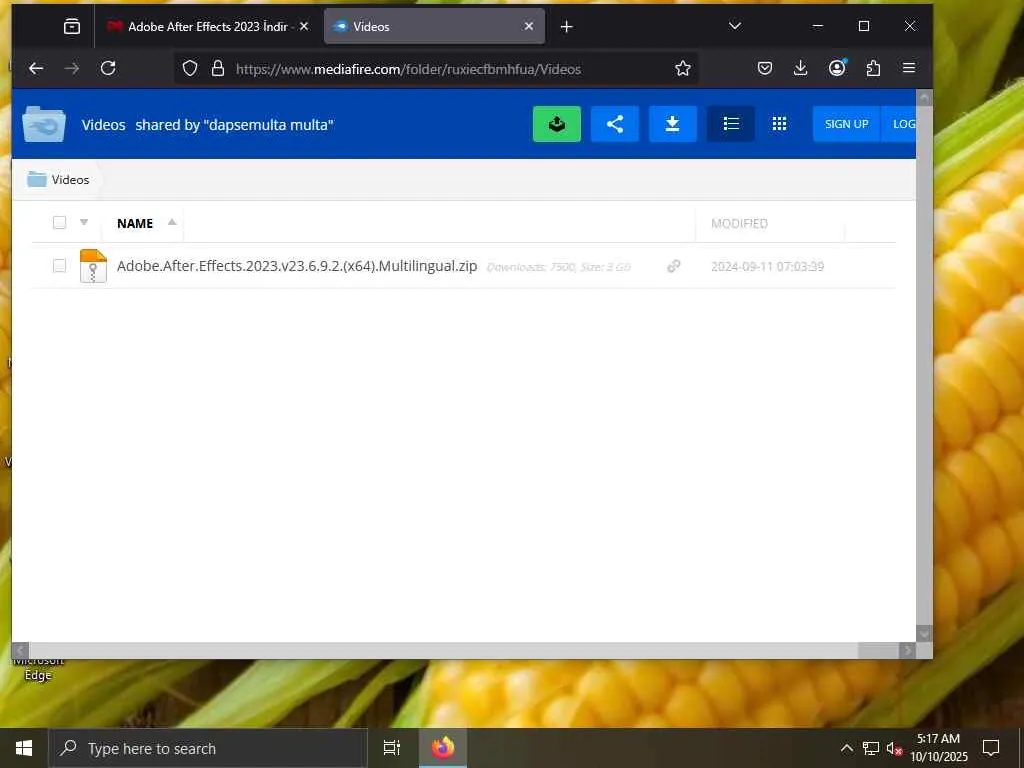
Task: Click the SIGN UP button
Action: click(846, 124)
